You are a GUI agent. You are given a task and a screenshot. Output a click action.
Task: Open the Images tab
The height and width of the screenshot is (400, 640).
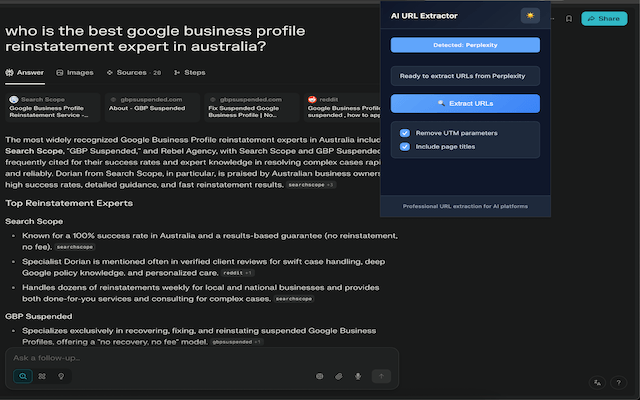click(75, 73)
